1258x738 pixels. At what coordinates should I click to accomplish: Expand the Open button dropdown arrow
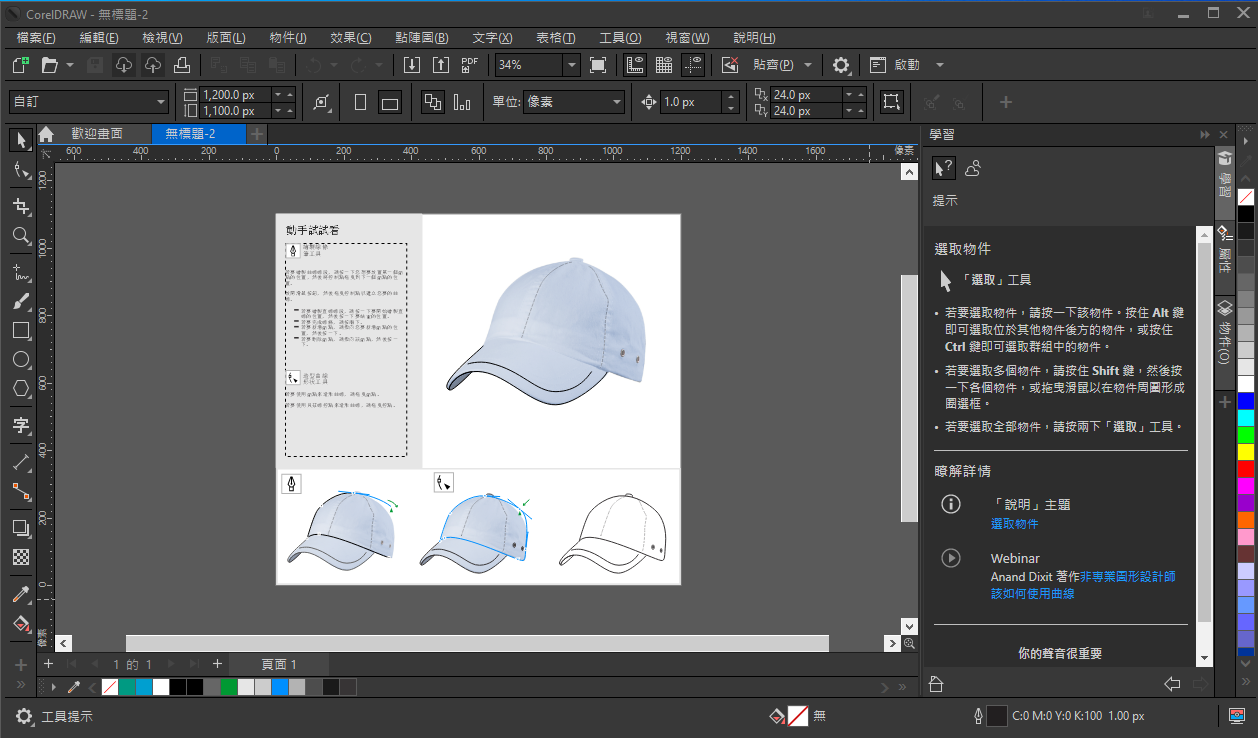pyautogui.click(x=70, y=65)
